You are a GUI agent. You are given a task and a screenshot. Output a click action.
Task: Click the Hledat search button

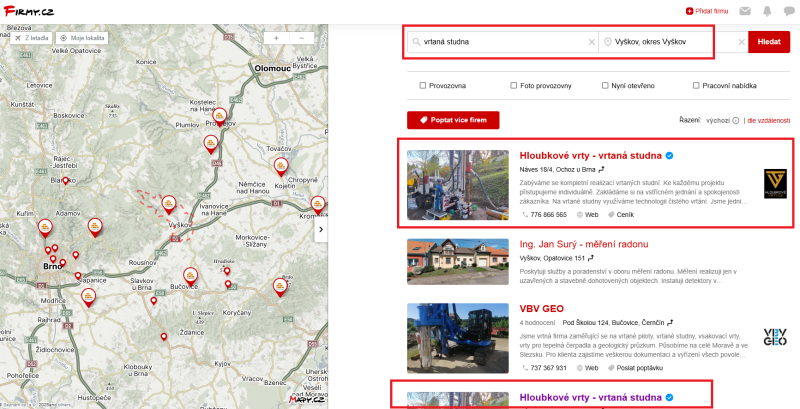point(769,42)
